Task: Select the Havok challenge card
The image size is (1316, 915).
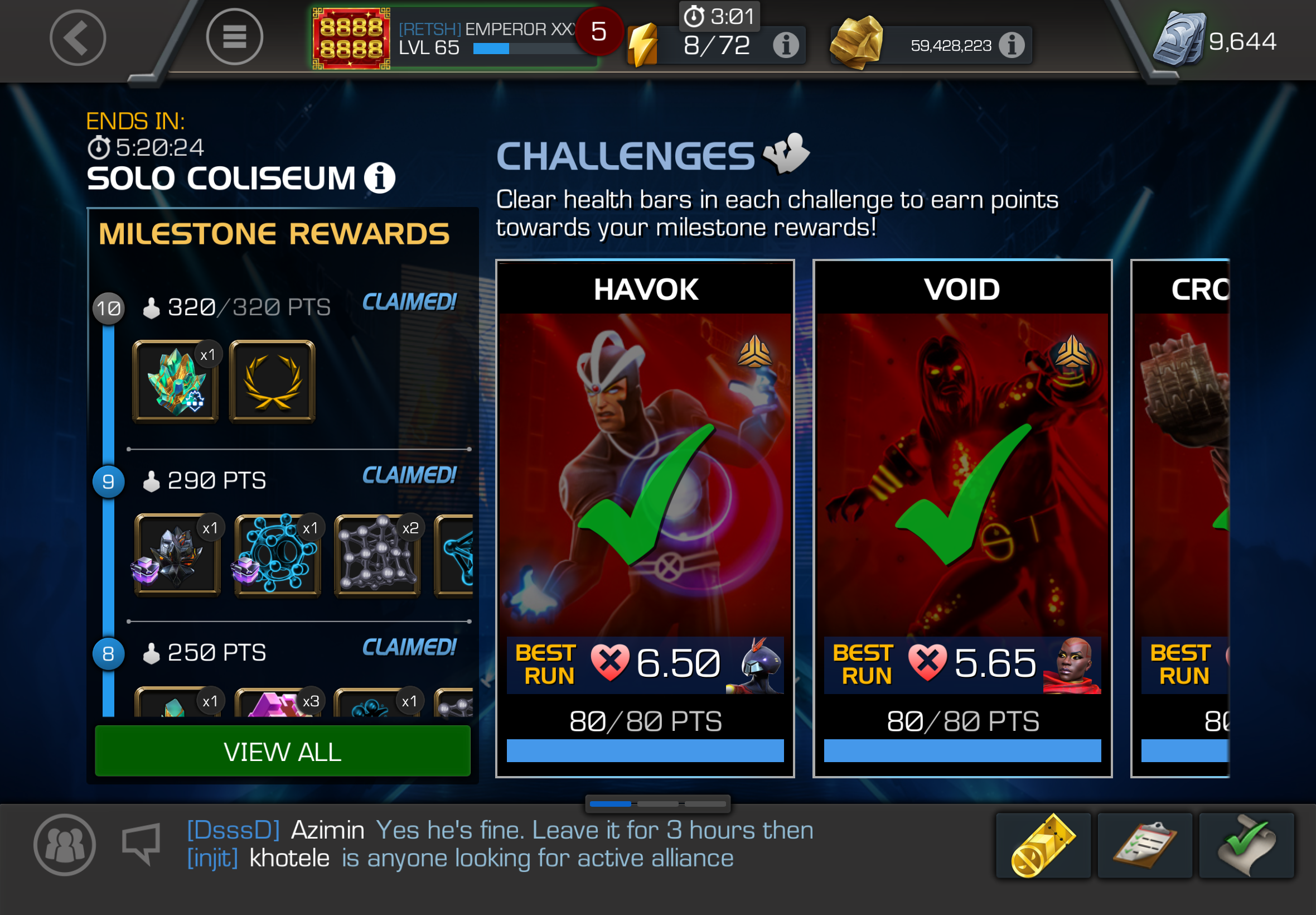Action: [645, 518]
